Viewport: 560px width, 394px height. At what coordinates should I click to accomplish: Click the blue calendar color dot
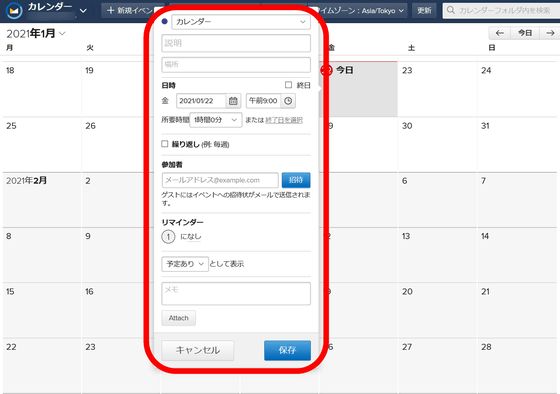(165, 21)
